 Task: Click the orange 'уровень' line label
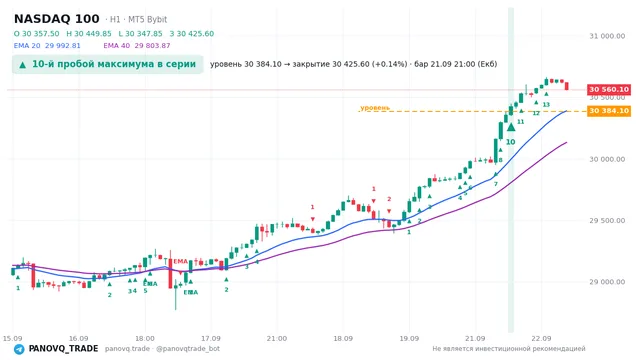coord(375,108)
